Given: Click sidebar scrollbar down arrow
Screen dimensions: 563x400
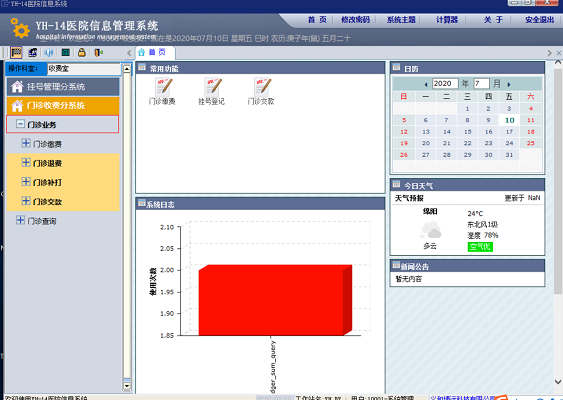Looking at the screenshot, I should point(127,386).
